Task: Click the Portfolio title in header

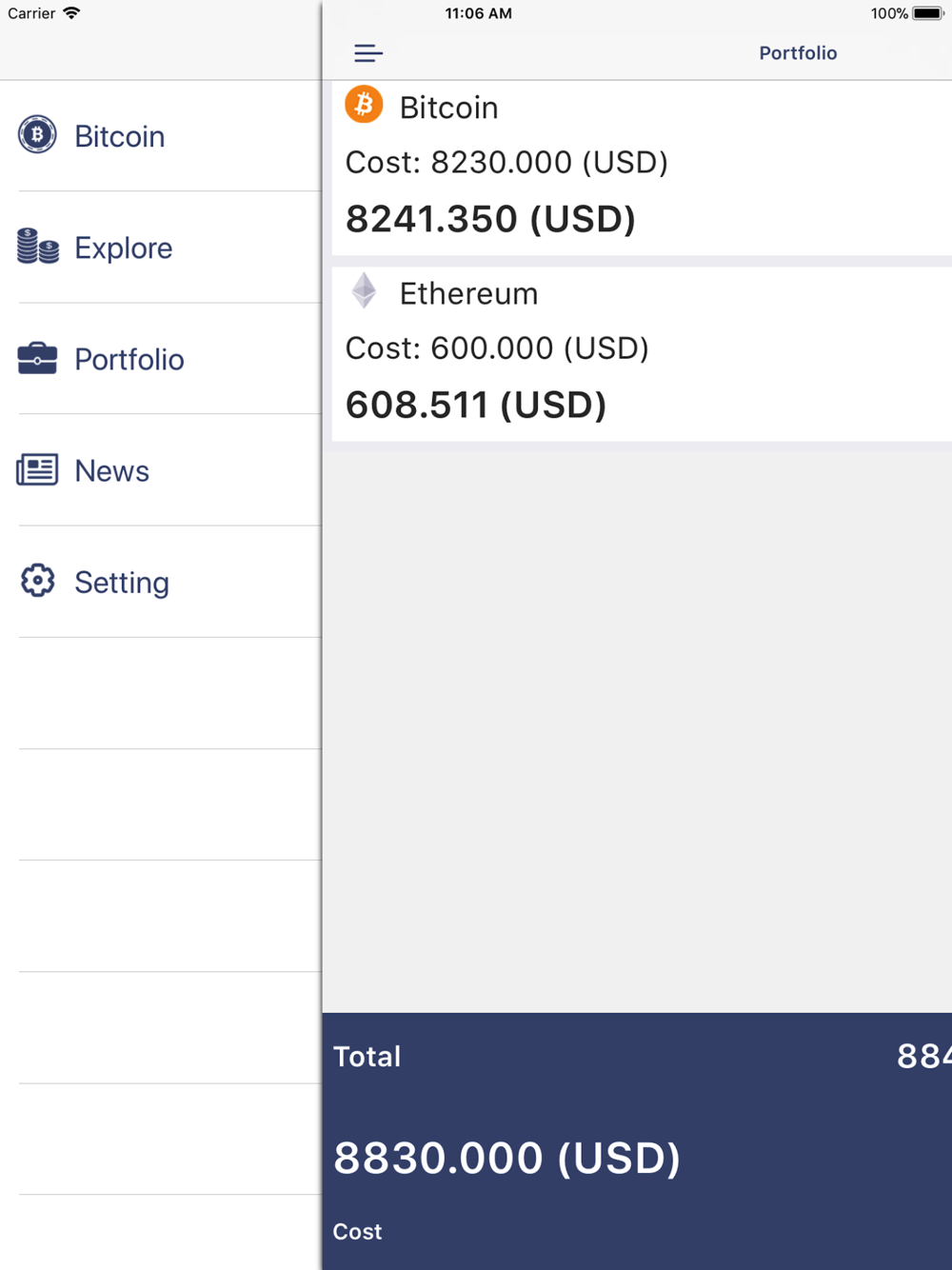Action: [798, 53]
